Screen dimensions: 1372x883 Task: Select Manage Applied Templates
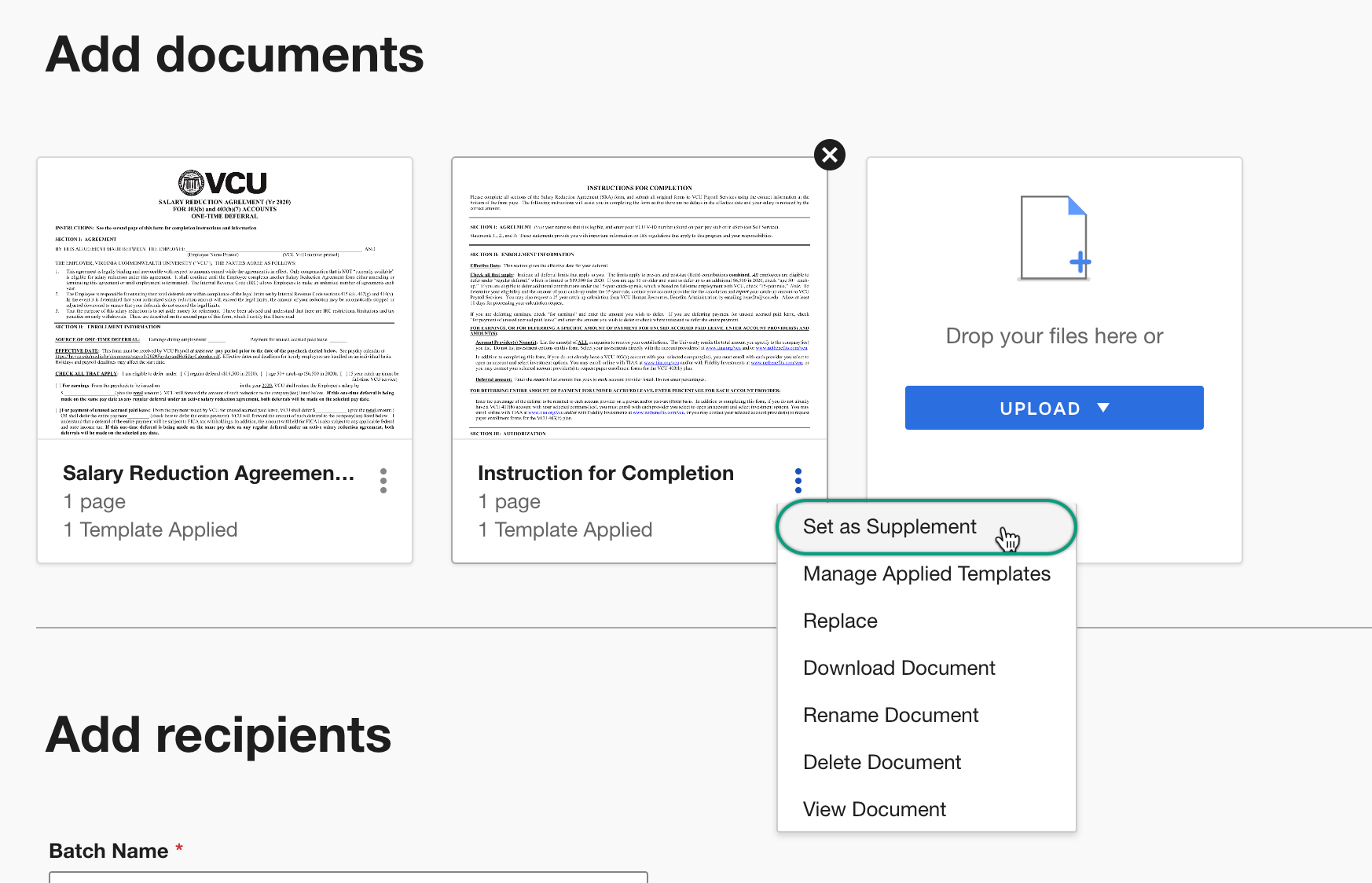[x=926, y=573]
